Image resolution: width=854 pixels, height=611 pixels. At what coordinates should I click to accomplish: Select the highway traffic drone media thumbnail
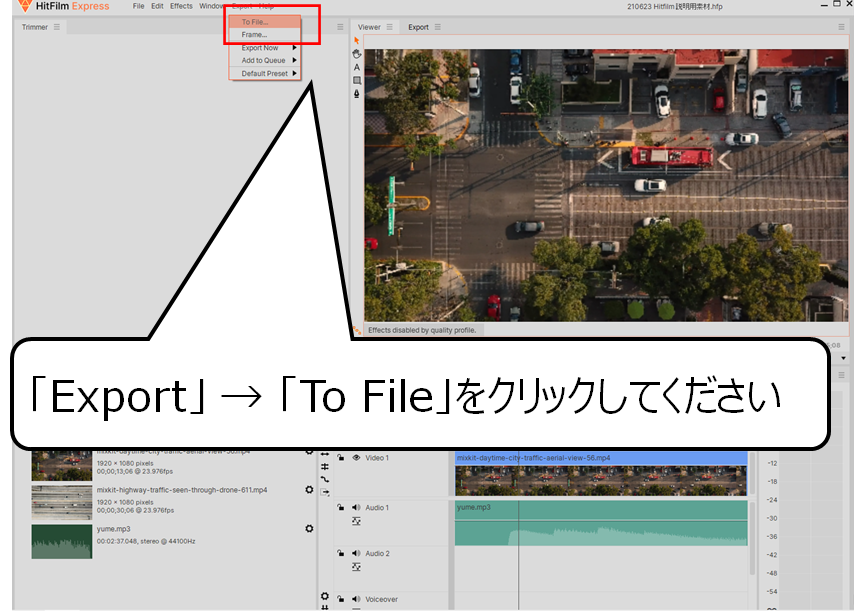(62, 502)
